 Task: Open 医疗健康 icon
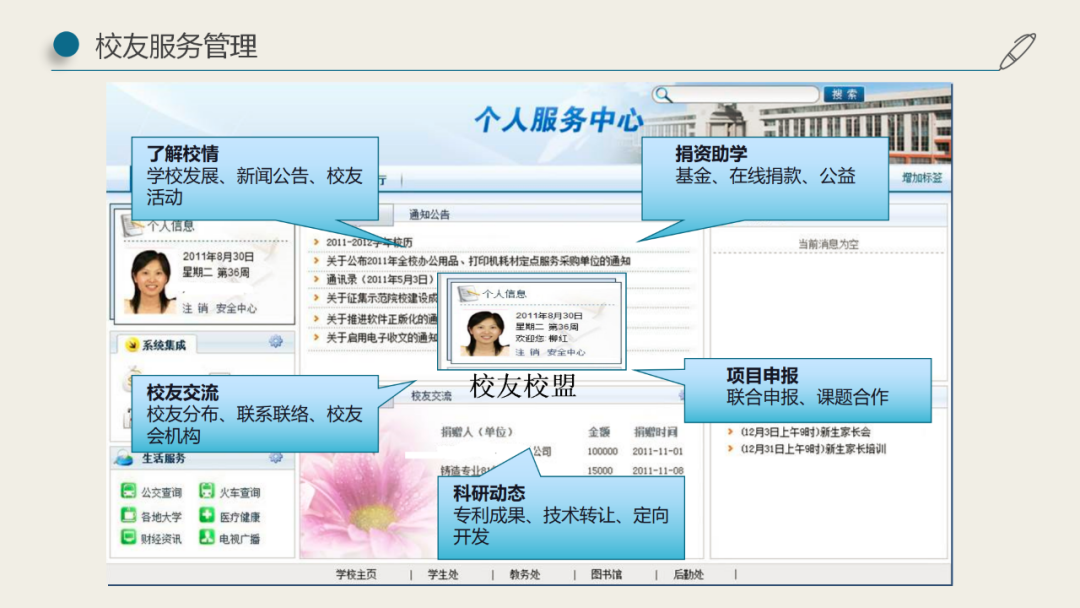point(207,515)
